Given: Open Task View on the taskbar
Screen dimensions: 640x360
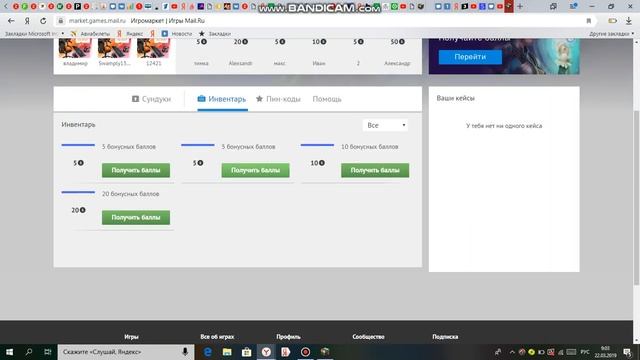Looking at the screenshot, I should pos(47,352).
